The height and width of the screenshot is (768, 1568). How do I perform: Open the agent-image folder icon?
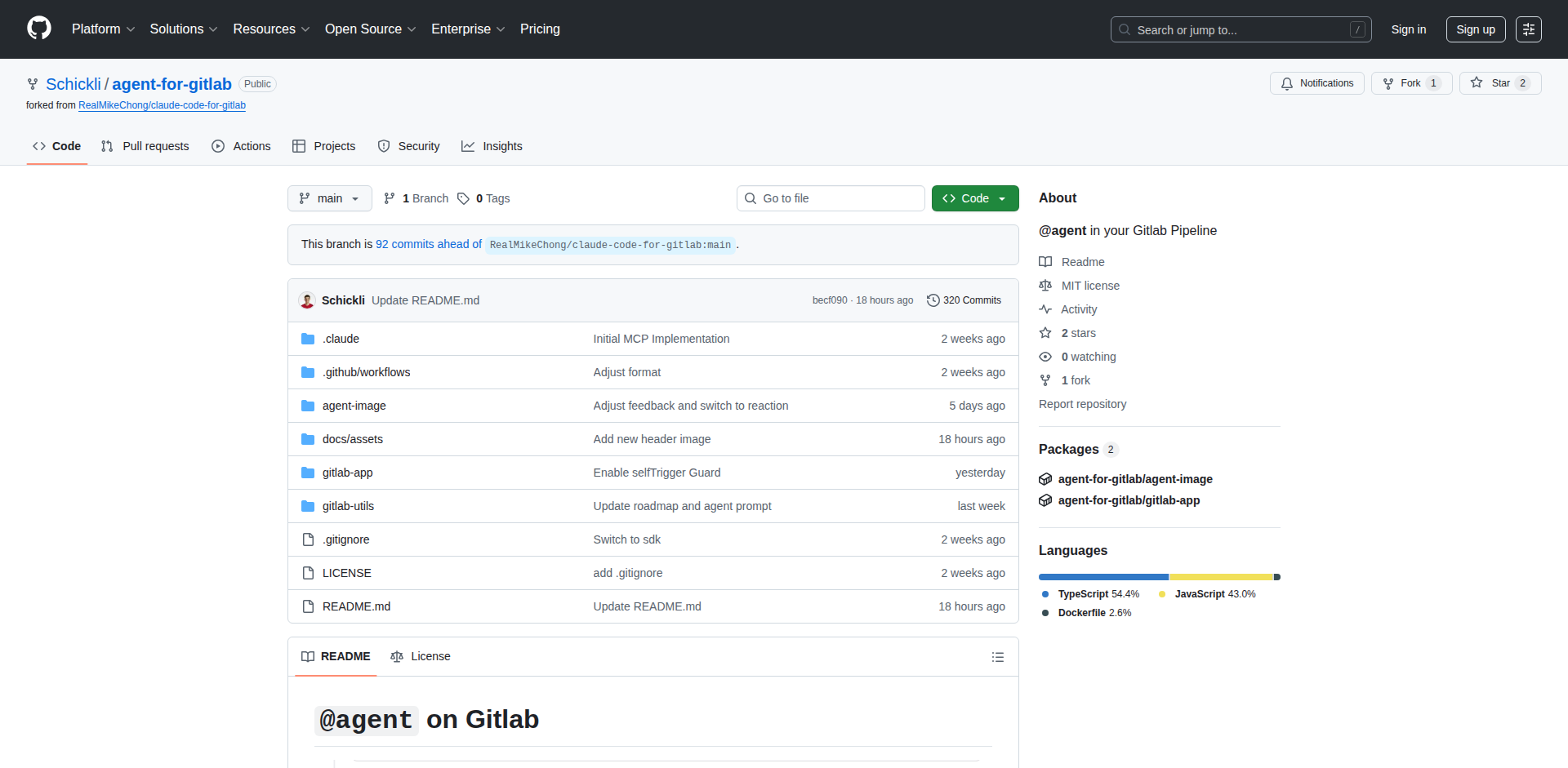[308, 406]
